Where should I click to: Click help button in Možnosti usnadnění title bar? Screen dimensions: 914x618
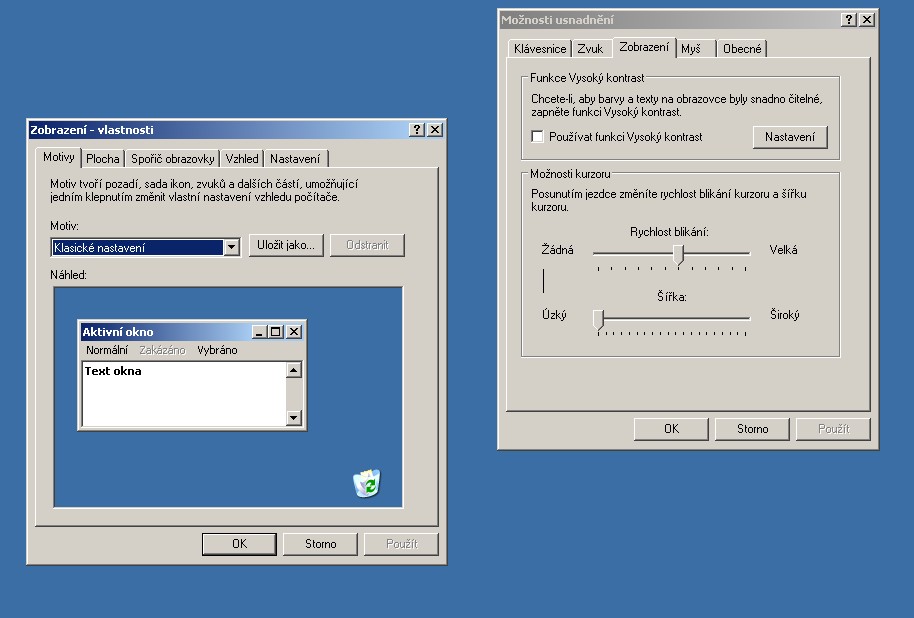click(849, 20)
